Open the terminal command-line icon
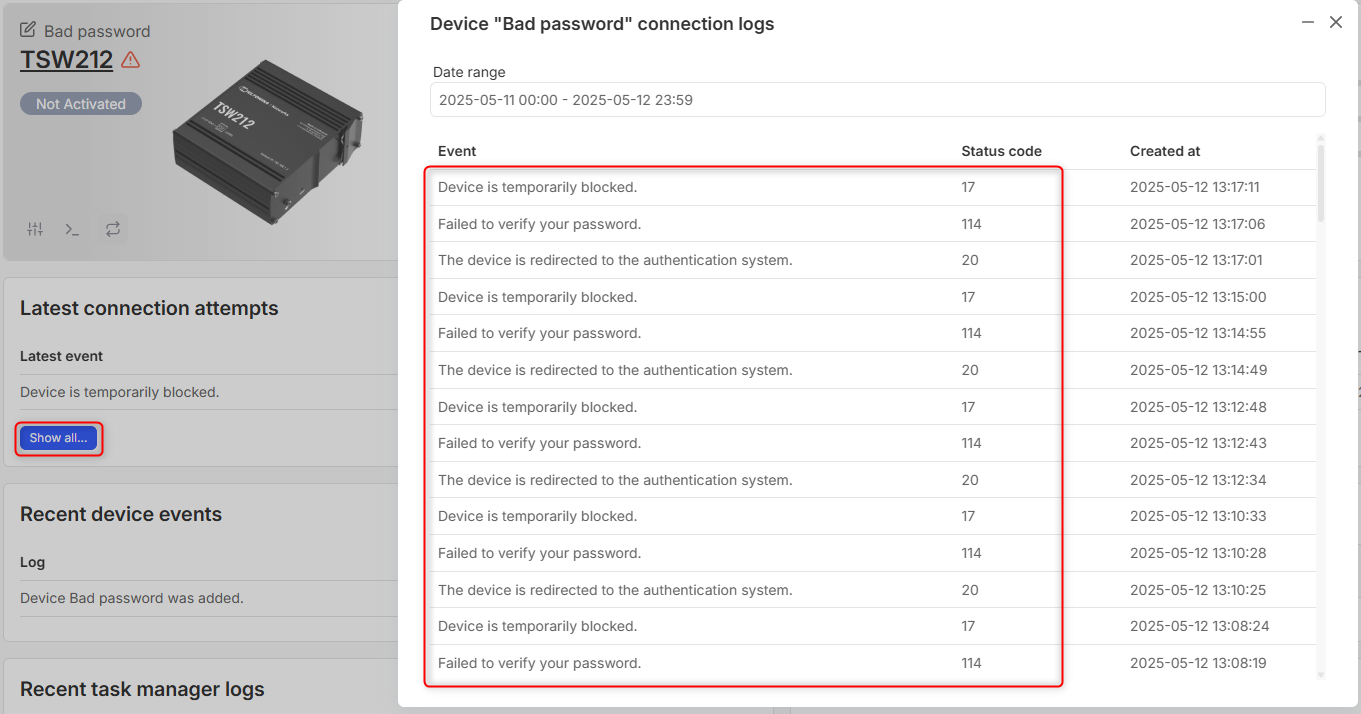1361x714 pixels. pyautogui.click(x=72, y=229)
